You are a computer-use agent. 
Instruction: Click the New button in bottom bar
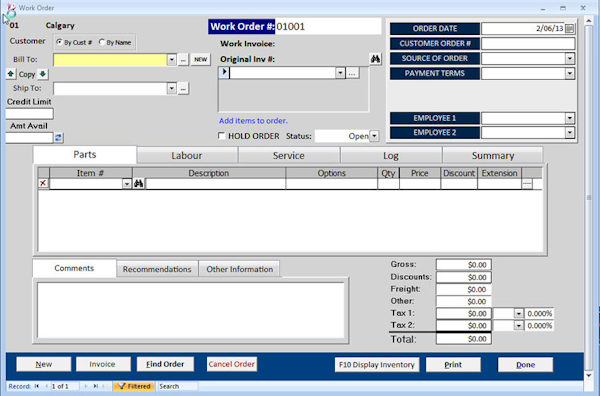[x=44, y=364]
